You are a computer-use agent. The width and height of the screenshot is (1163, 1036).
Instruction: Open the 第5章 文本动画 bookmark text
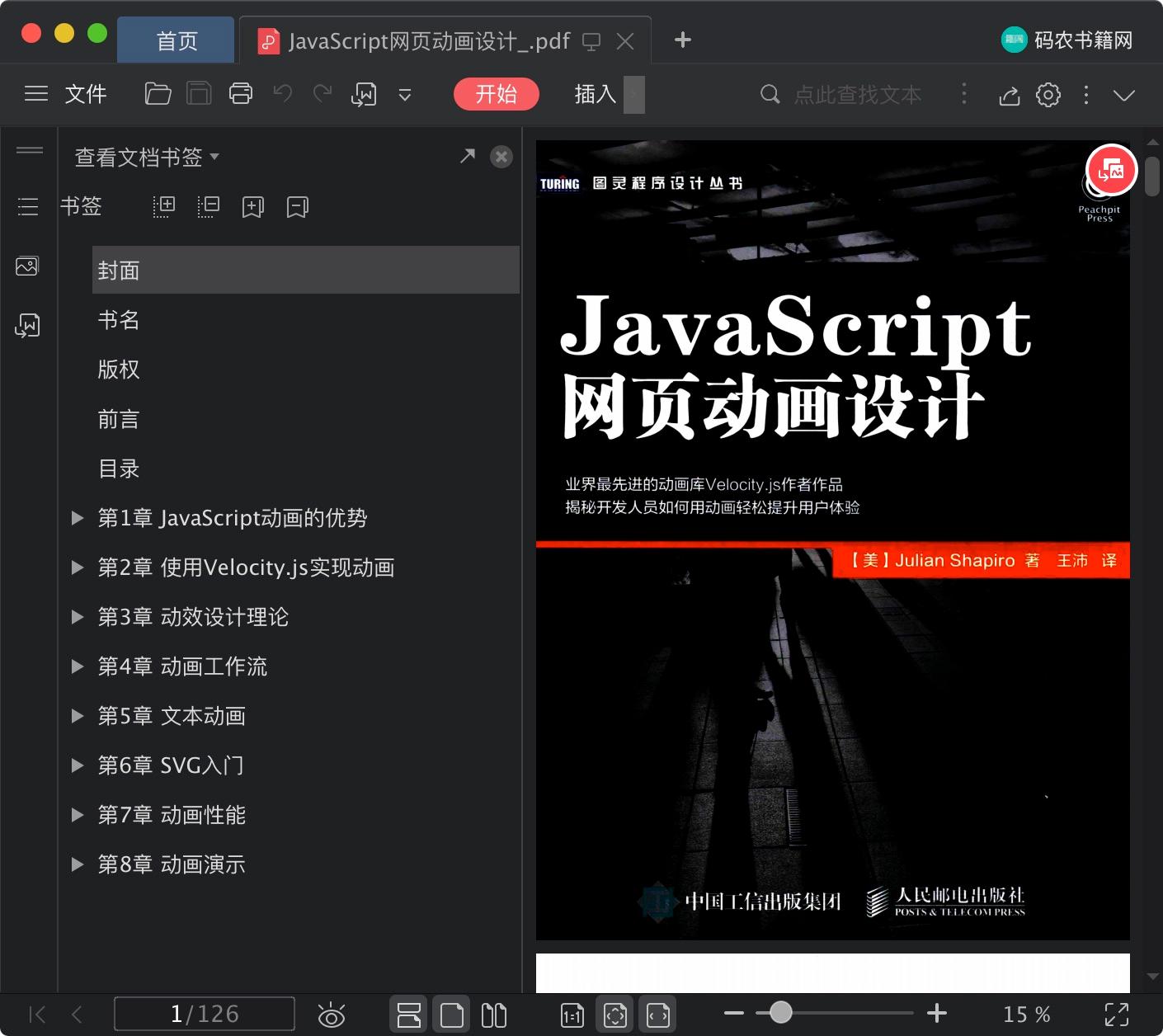[172, 716]
